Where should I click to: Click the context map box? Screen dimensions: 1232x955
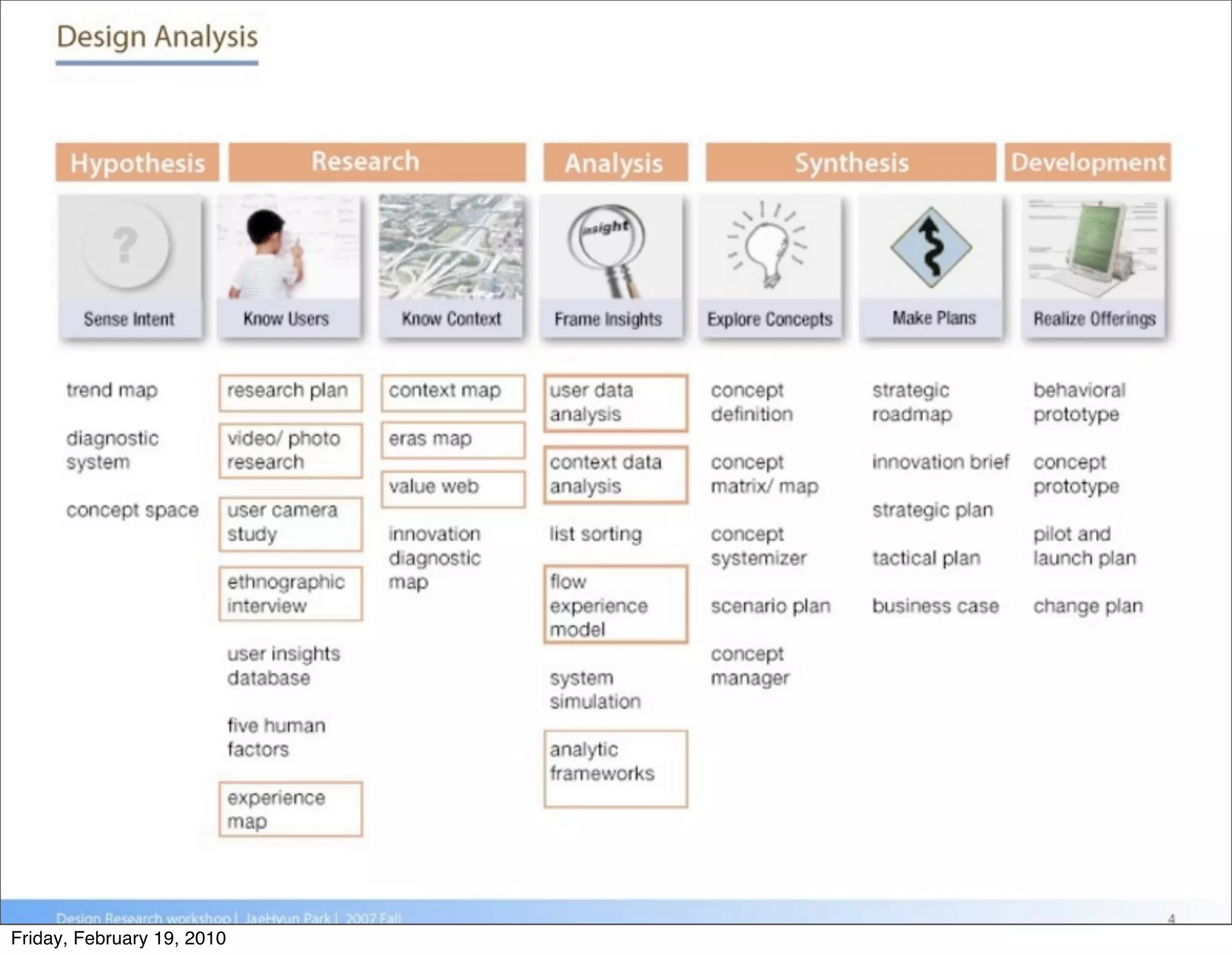coord(452,392)
